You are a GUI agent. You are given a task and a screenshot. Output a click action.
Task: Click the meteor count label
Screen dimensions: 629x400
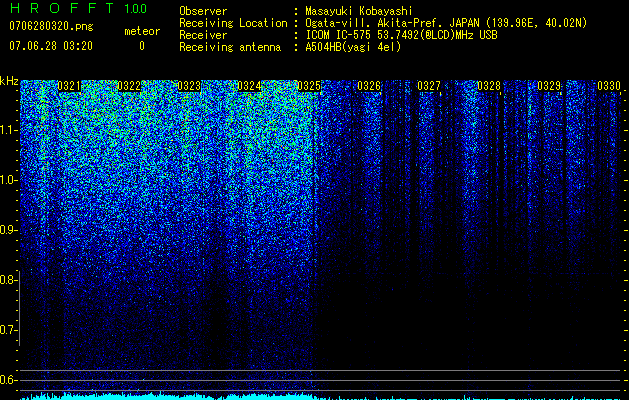(142, 31)
